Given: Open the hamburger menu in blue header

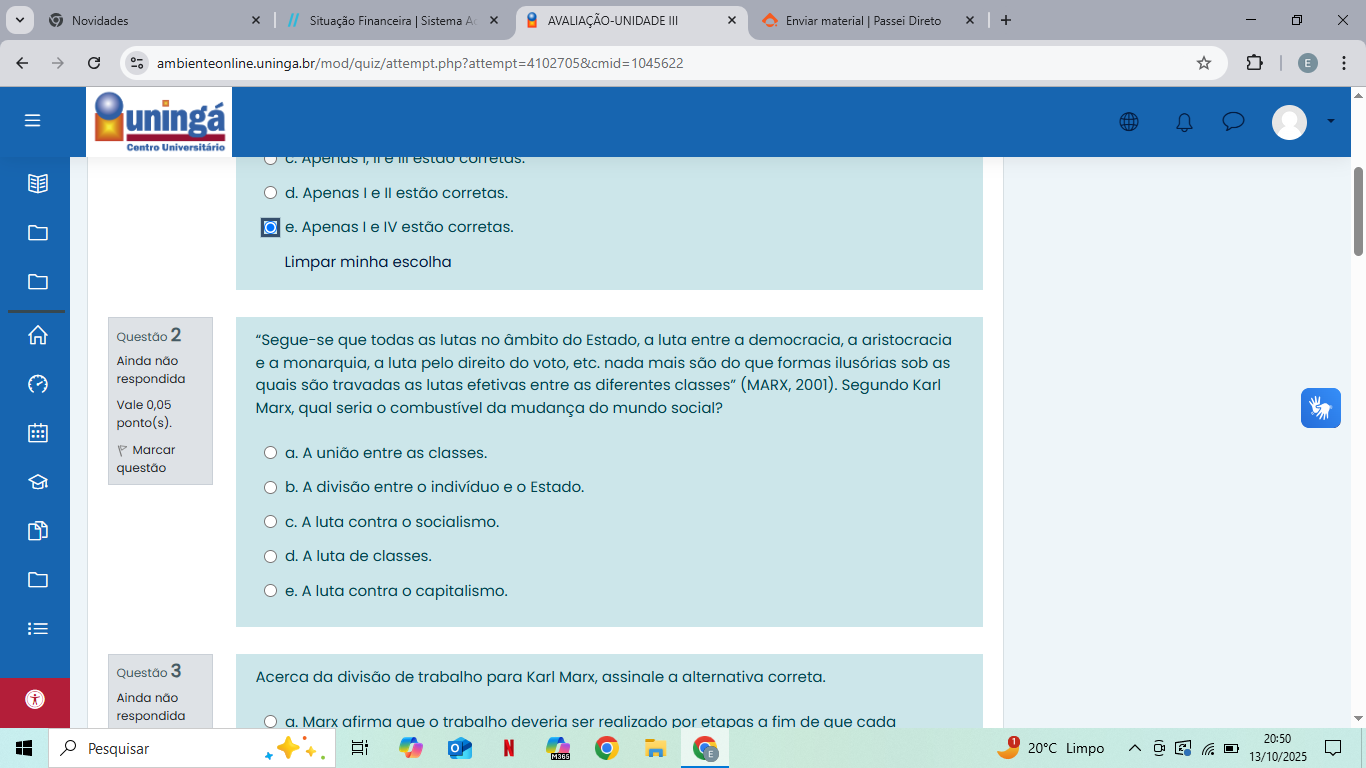Looking at the screenshot, I should click(x=33, y=121).
